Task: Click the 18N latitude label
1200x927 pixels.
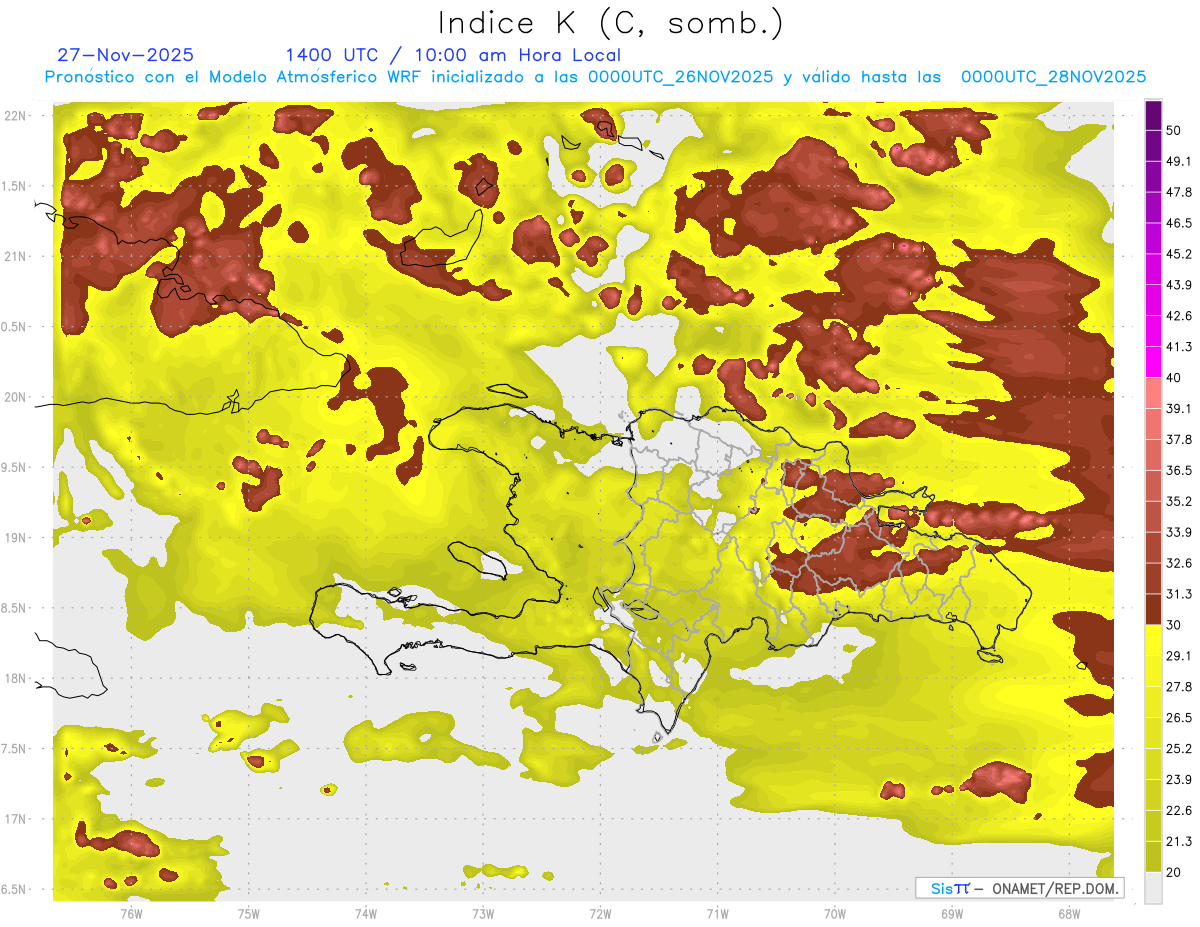Action: pos(15,679)
